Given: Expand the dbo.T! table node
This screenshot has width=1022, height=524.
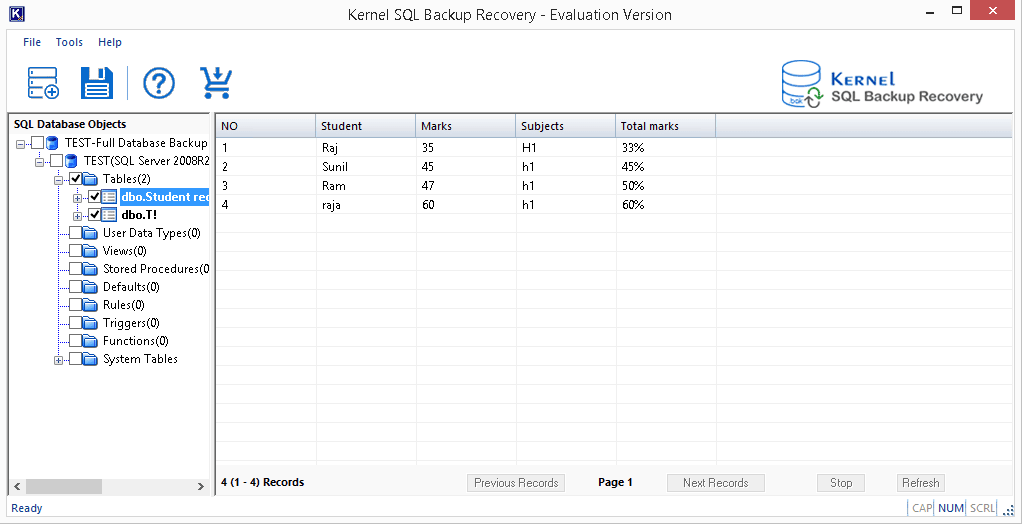Looking at the screenshot, I should point(78,216).
